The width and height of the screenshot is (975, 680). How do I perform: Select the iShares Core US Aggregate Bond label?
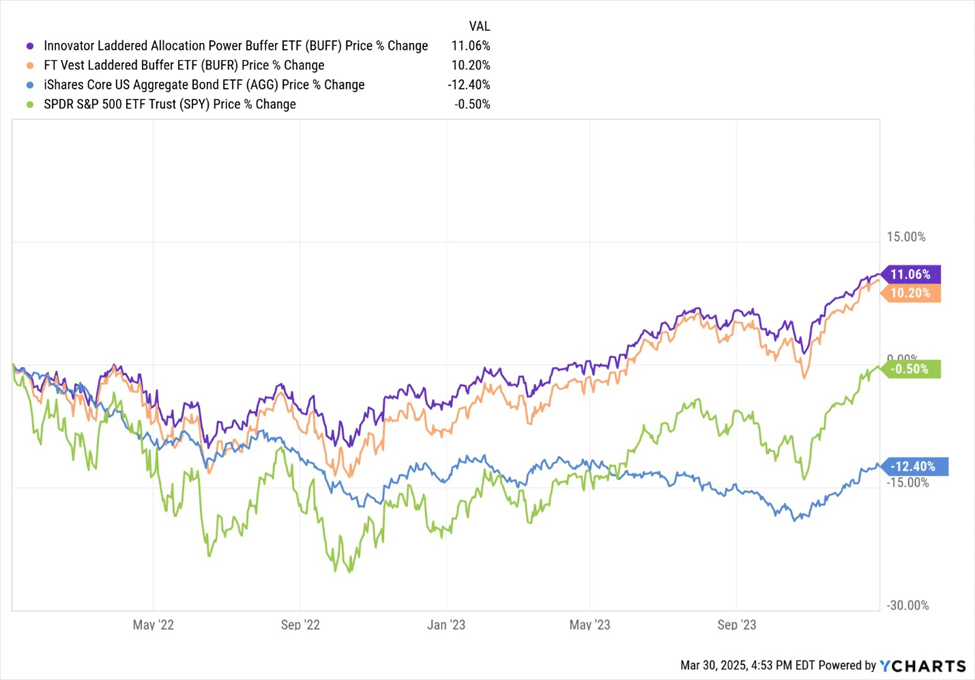[204, 85]
